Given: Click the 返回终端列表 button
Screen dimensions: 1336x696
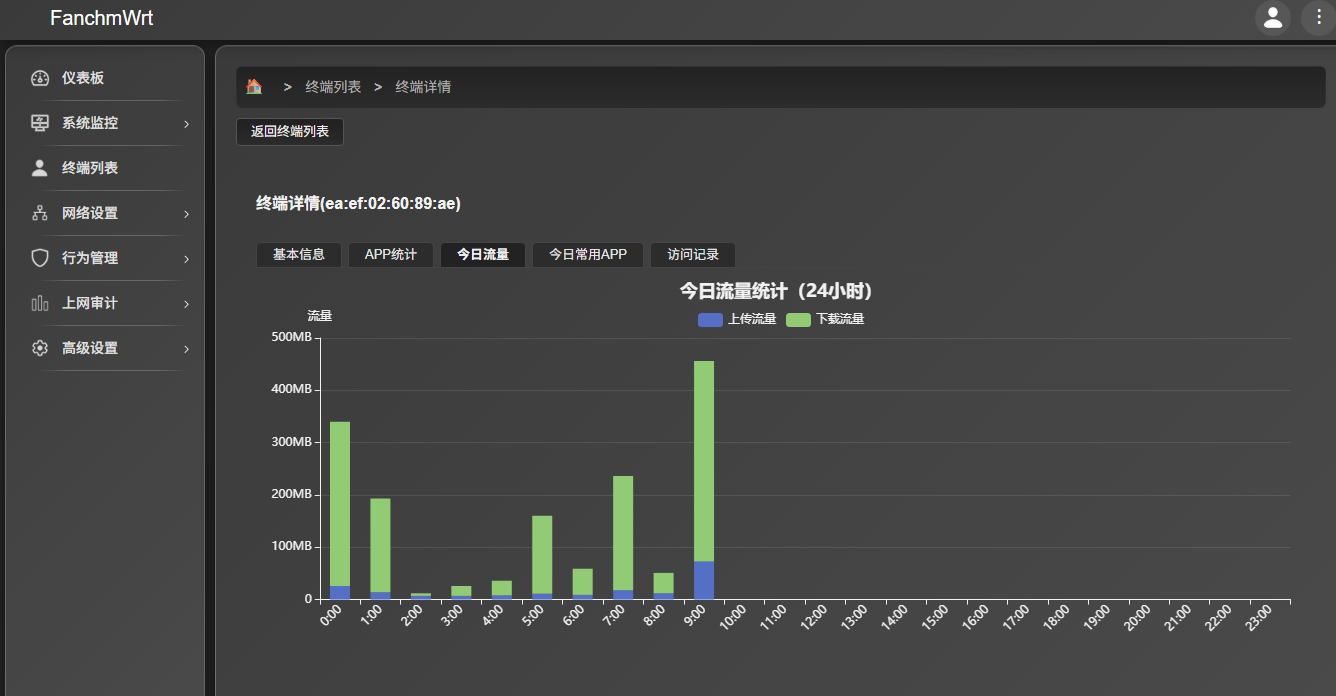Looking at the screenshot, I should click(289, 131).
